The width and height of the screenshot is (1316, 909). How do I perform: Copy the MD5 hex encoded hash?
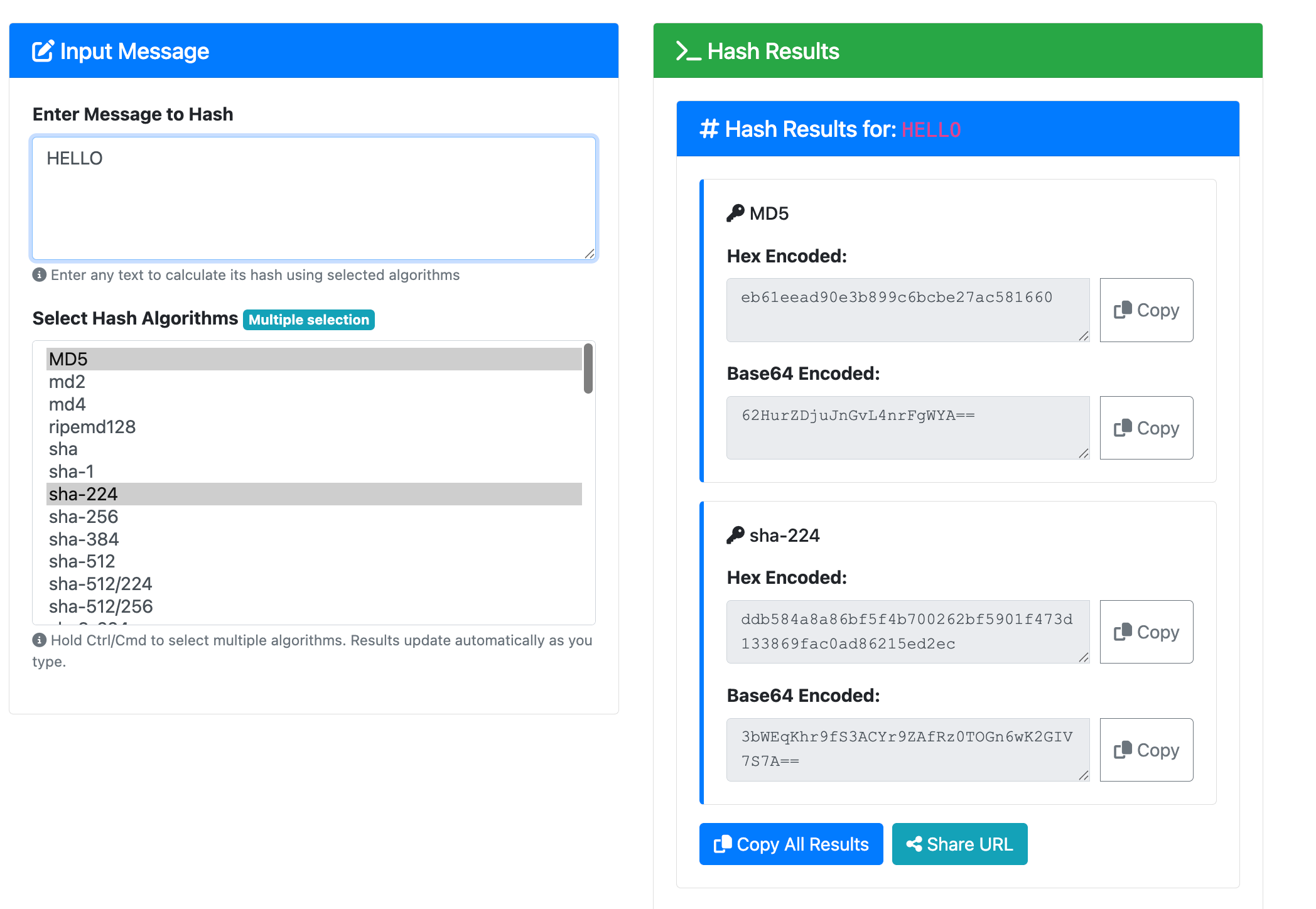point(1146,310)
